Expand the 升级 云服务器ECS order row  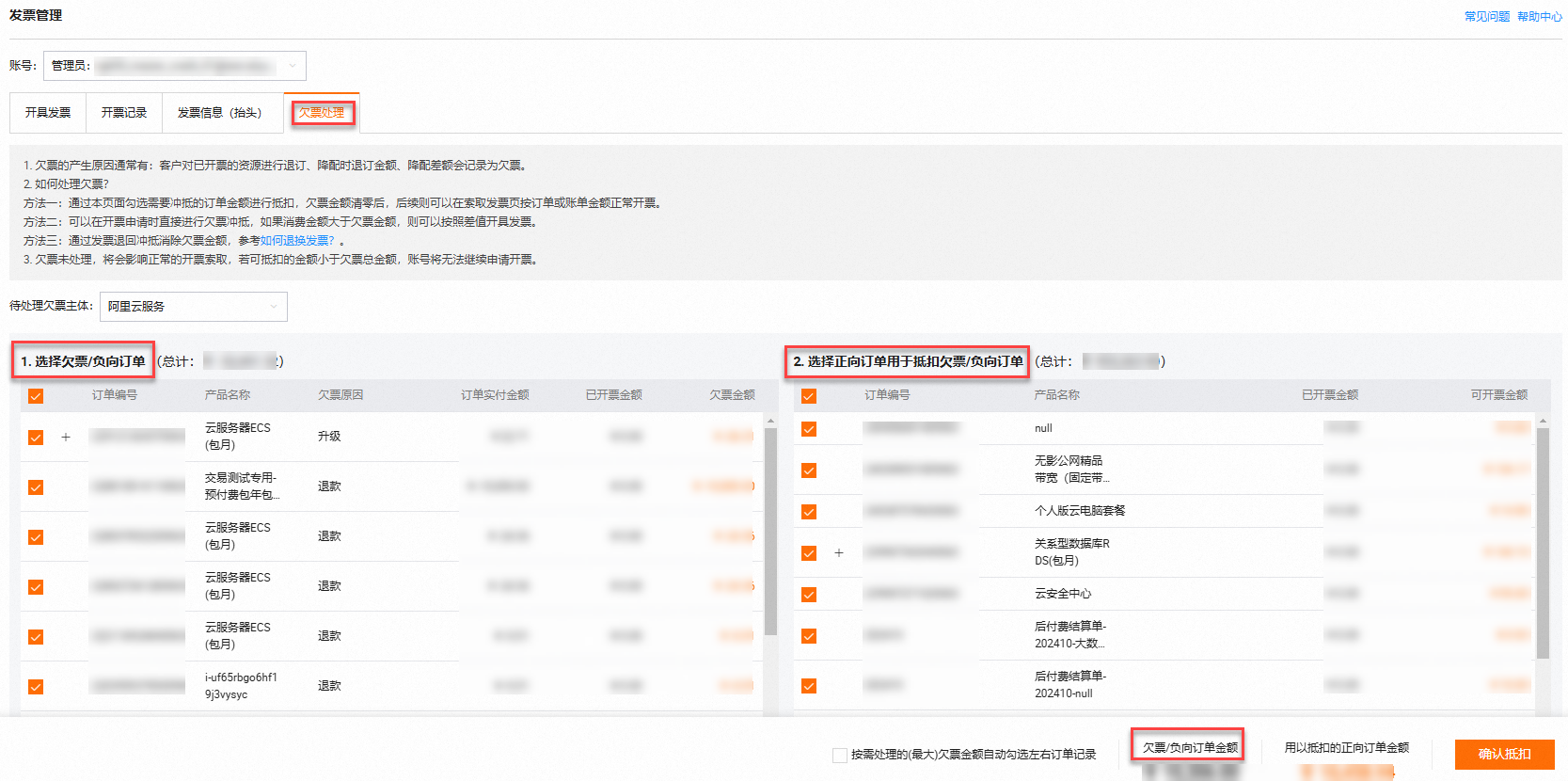(x=66, y=437)
